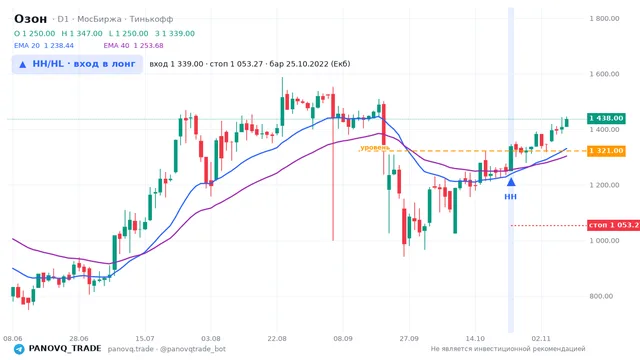Click the green 1 438.00 price label
Viewport: 640px width, 360px height.
click(x=606, y=118)
